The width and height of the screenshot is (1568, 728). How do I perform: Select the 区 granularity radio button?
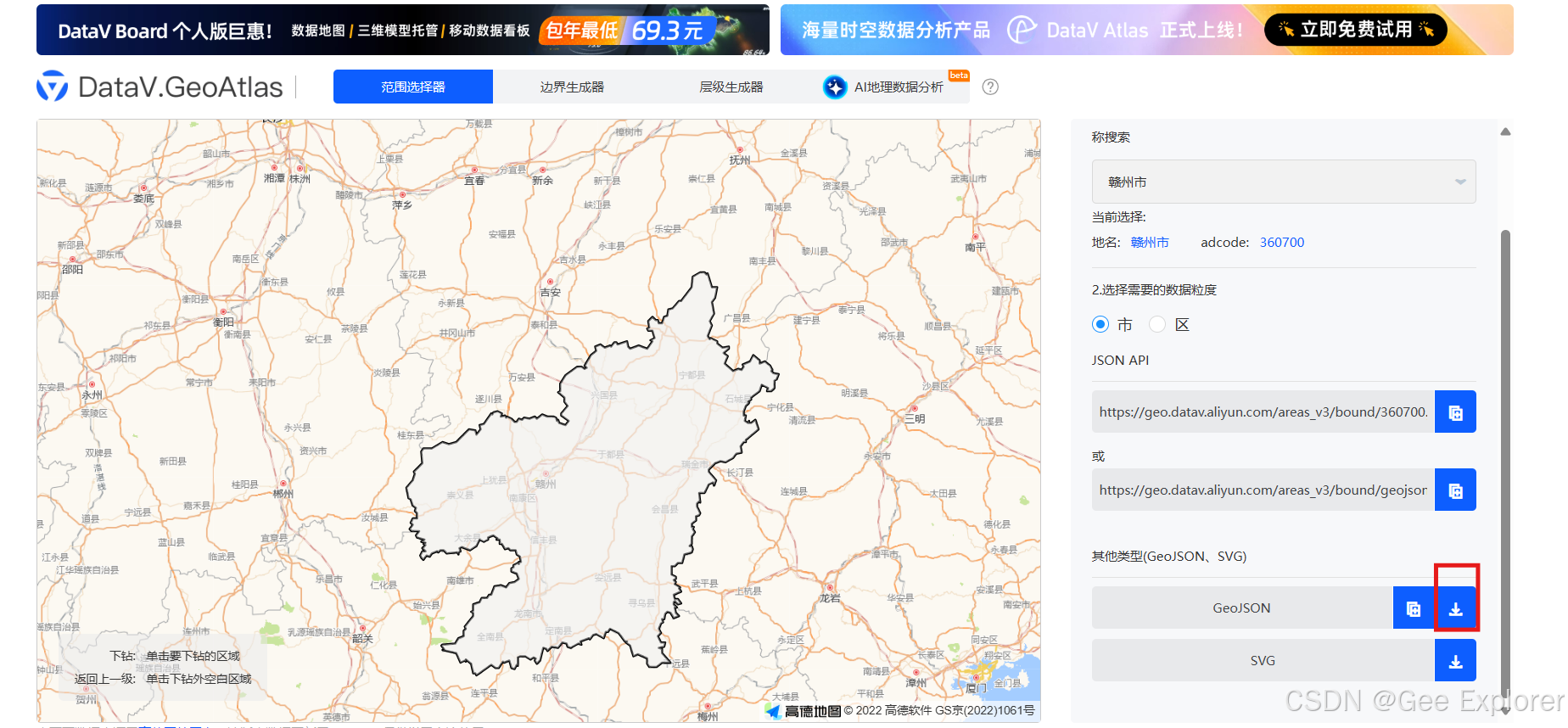tap(1157, 324)
